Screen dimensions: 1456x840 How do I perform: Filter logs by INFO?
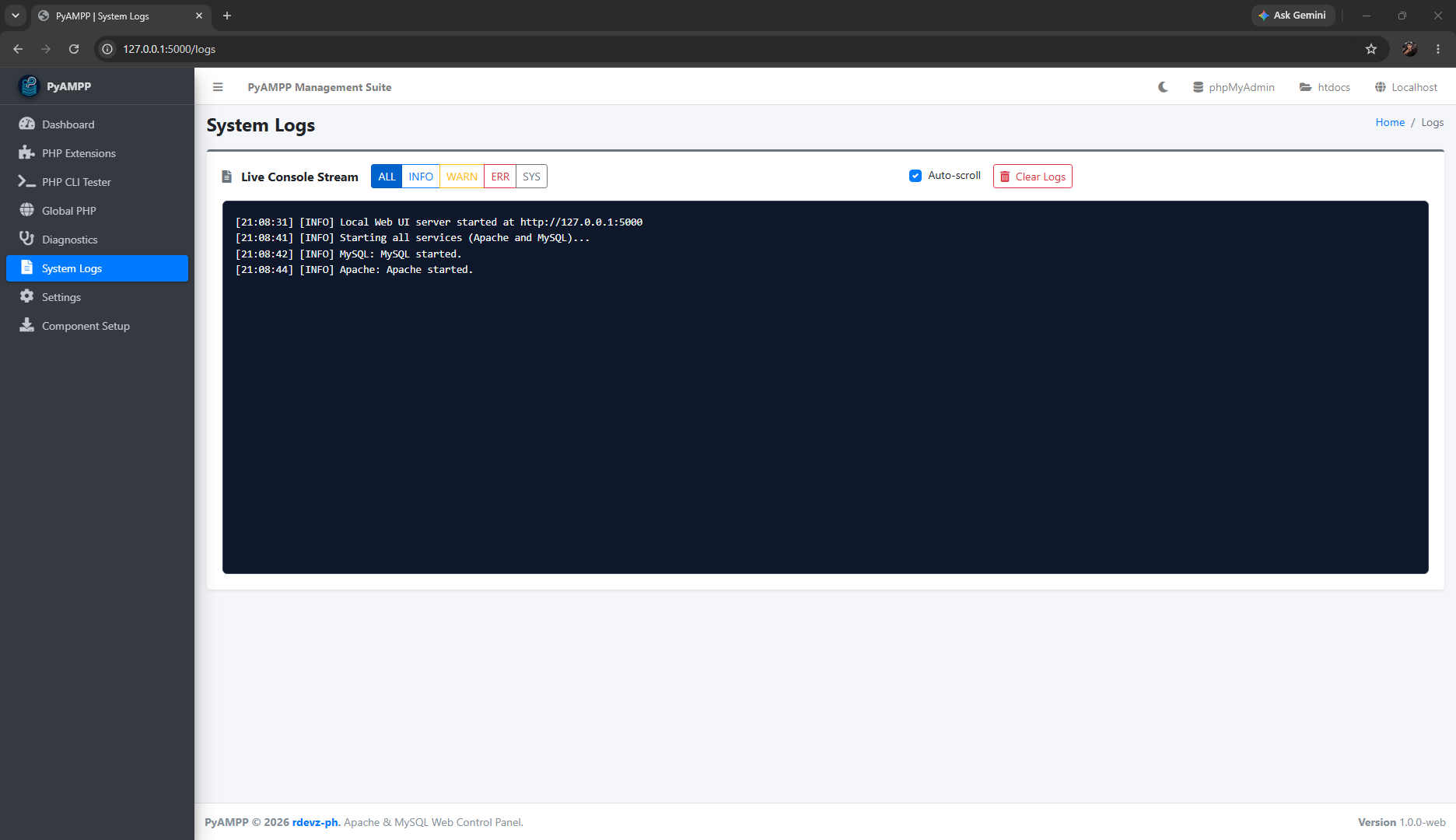[x=421, y=177]
